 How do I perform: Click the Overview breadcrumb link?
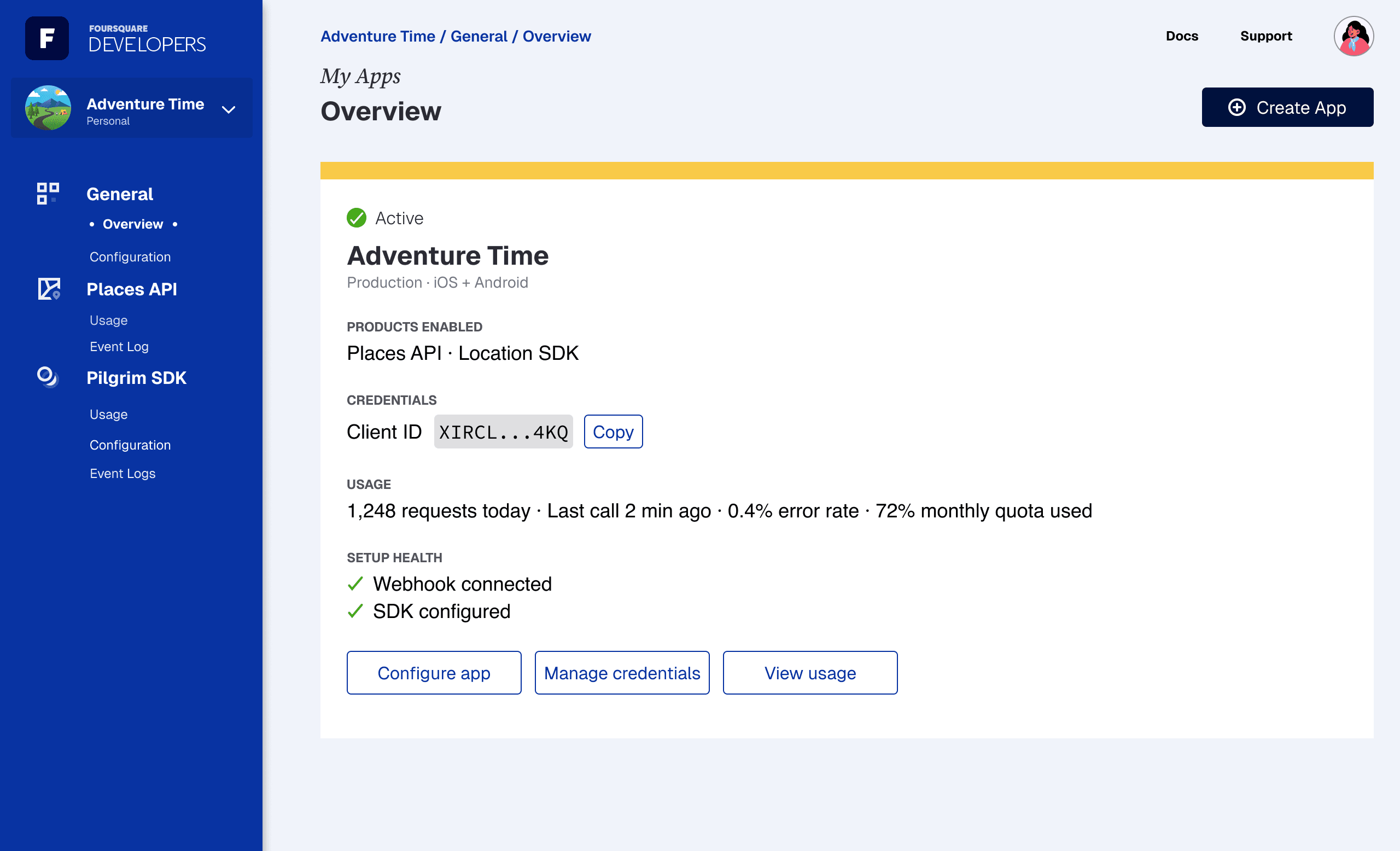click(557, 36)
